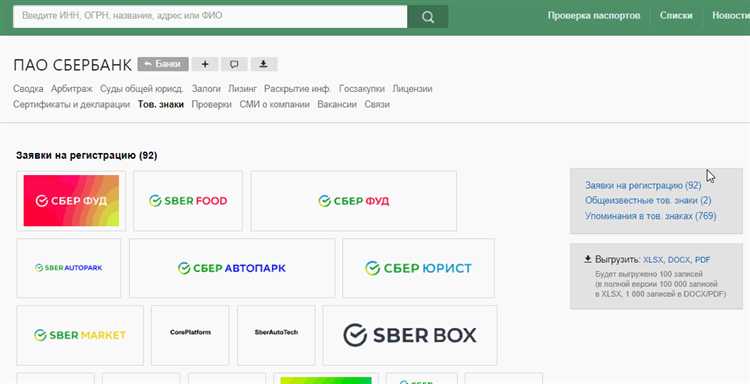
Task: Open the Суды общей юрисд. tab
Action: coord(142,89)
